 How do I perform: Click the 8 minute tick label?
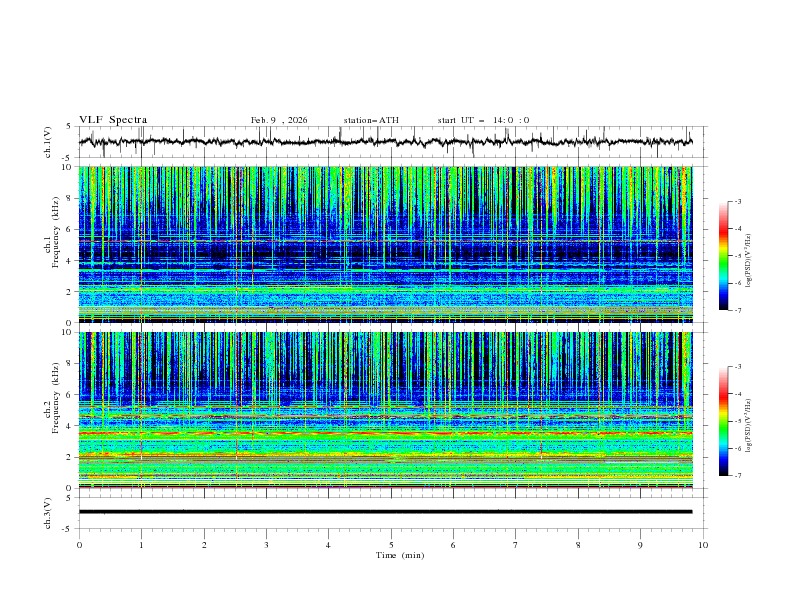pyautogui.click(x=578, y=545)
